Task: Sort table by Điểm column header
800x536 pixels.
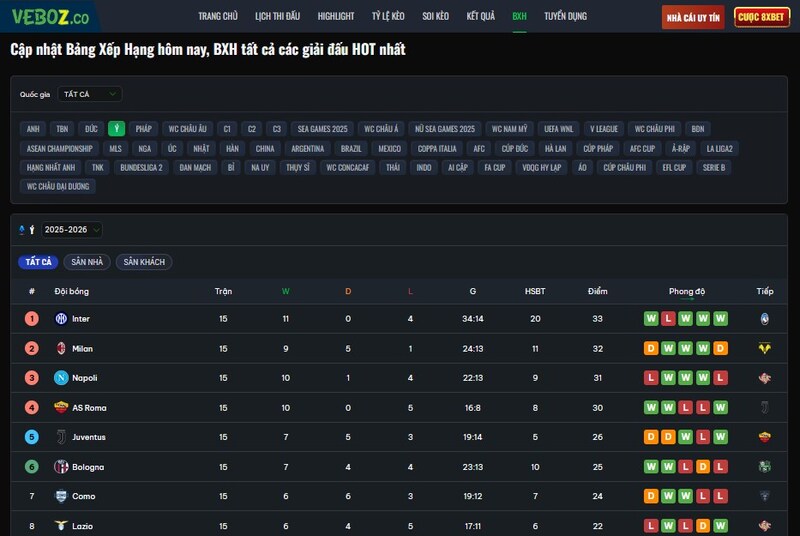Action: [597, 291]
